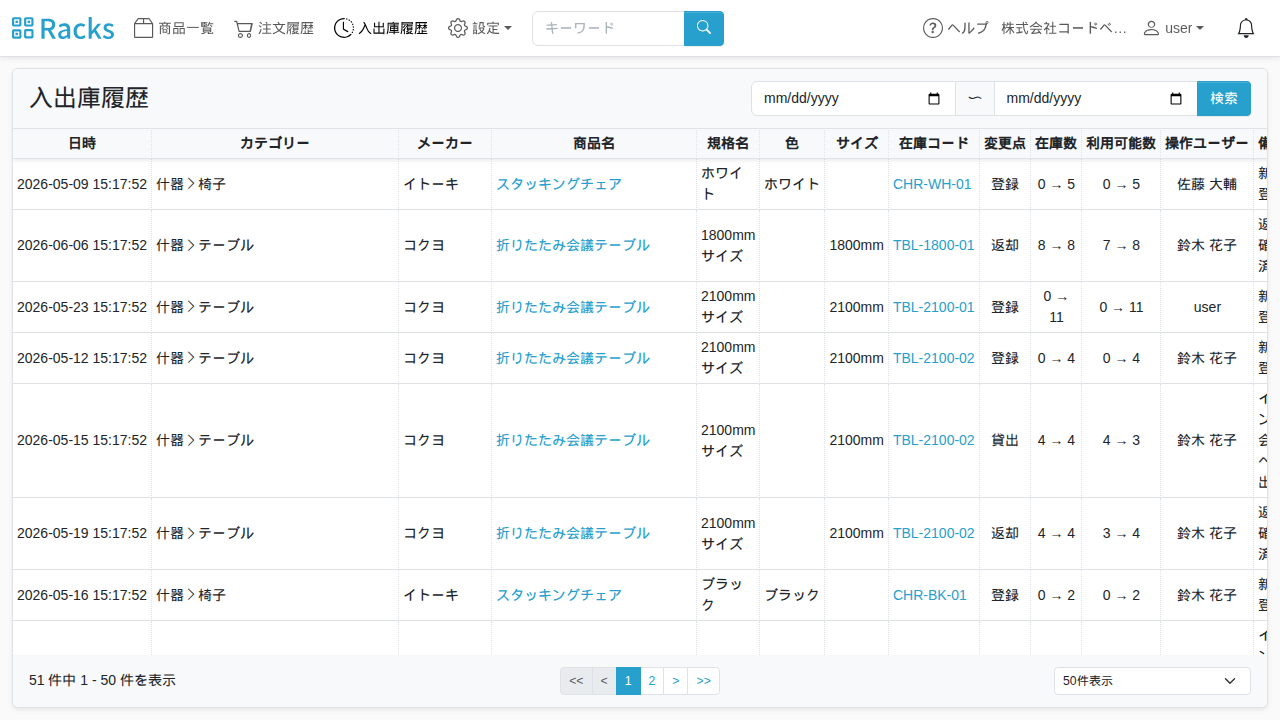Open the notifications bell icon
The image size is (1280, 720).
pos(1246,28)
